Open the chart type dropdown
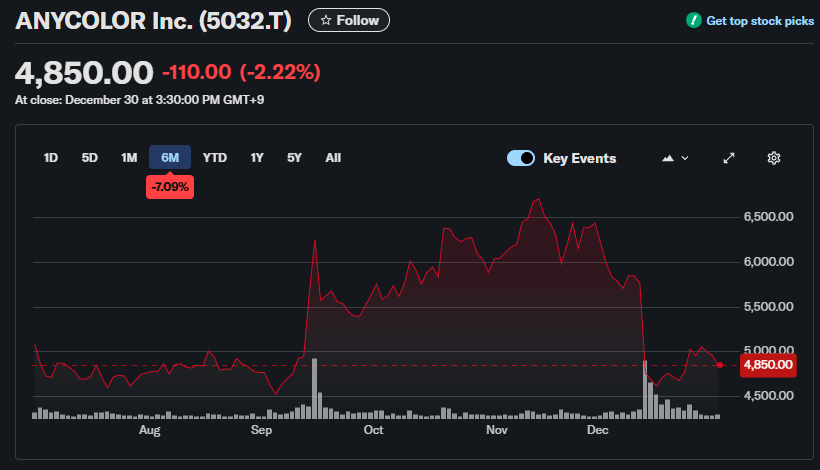The height and width of the screenshot is (470, 820). click(x=675, y=158)
